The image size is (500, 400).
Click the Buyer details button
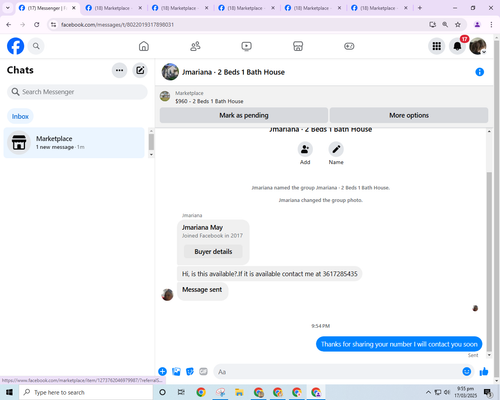tap(213, 252)
